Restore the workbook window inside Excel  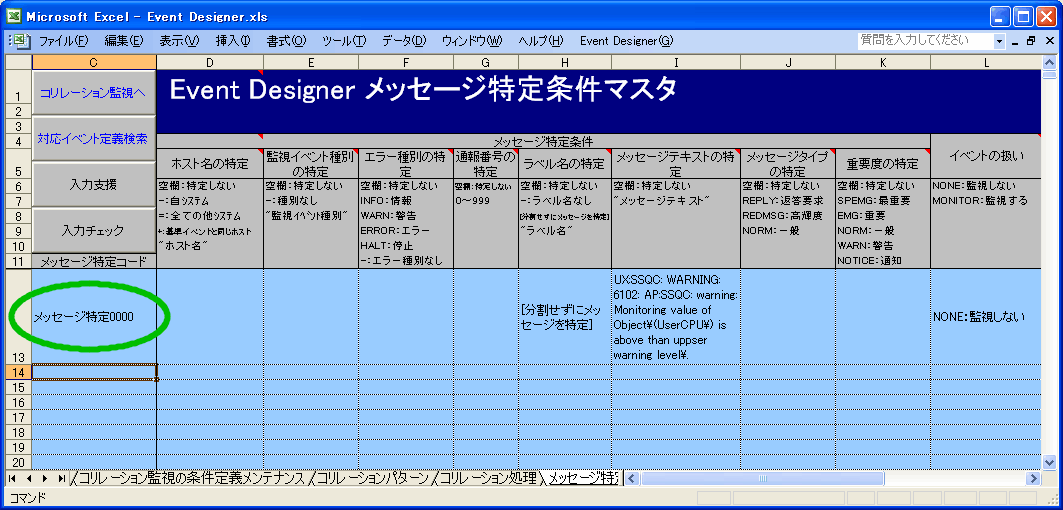point(1030,41)
